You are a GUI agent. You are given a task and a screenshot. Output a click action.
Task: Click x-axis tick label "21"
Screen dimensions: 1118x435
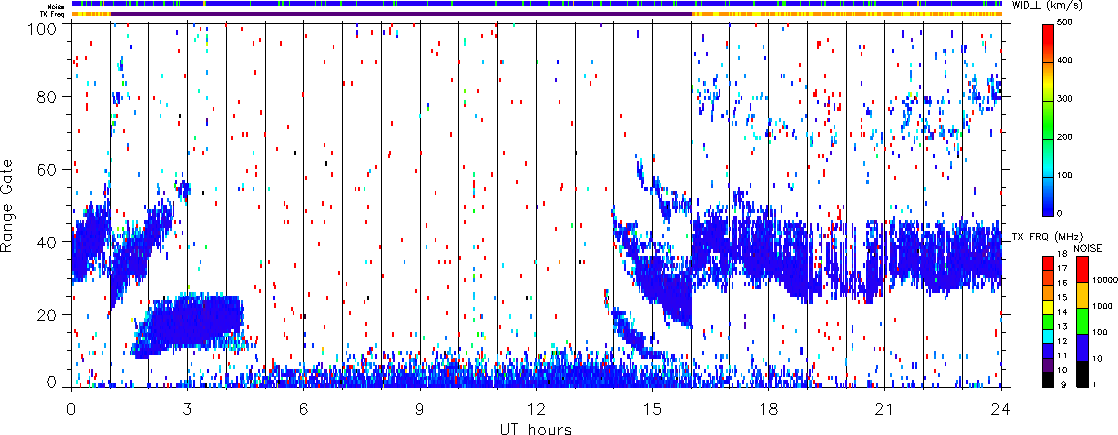[x=884, y=410]
